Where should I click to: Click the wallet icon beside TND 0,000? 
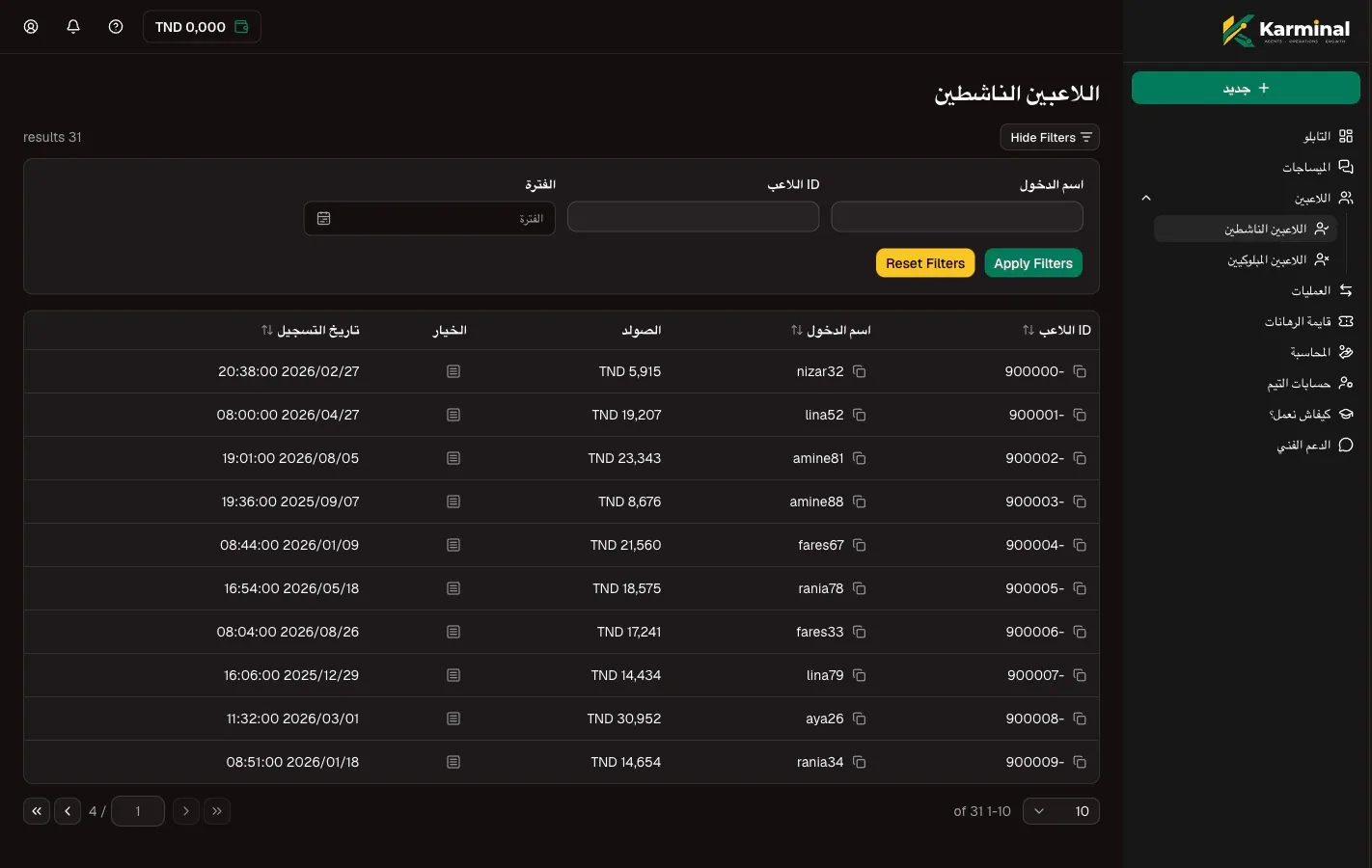pos(241,27)
